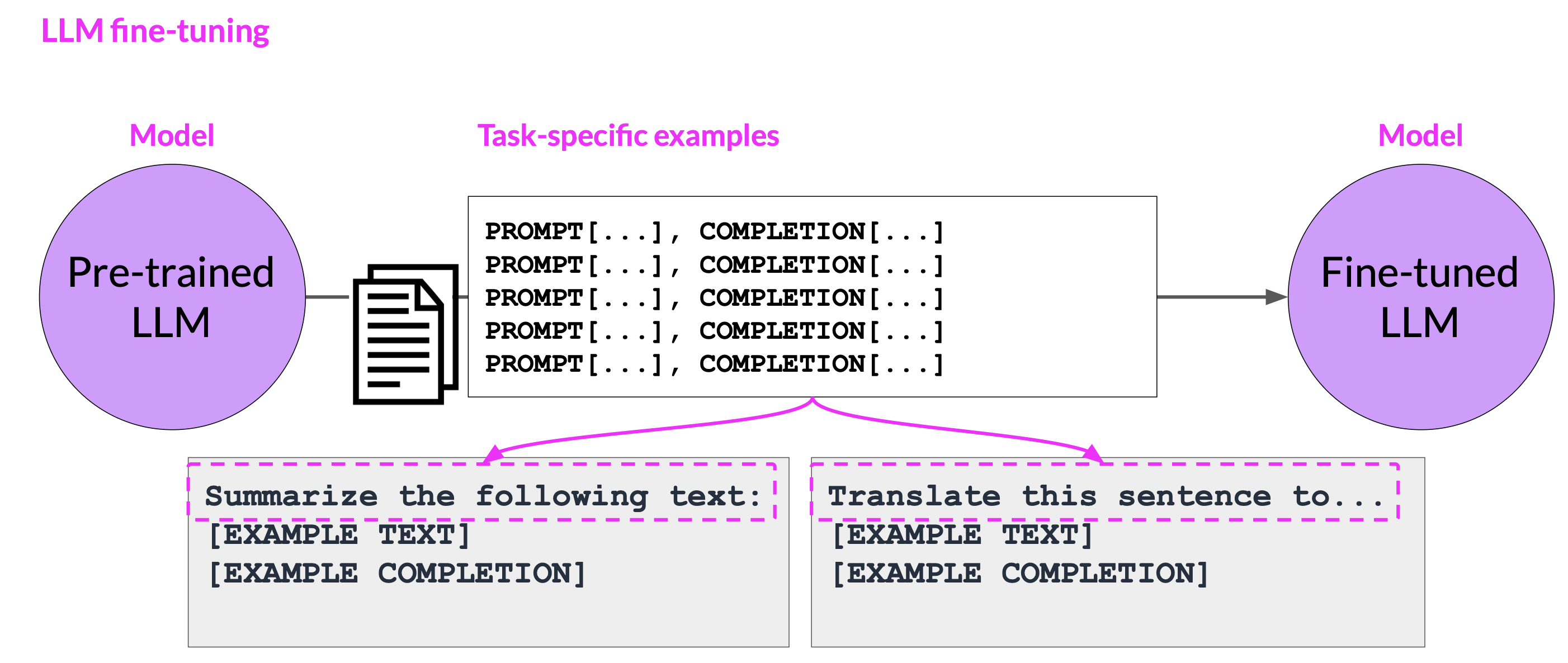Click the stacked documents icon
This screenshot has width=1568, height=663.
tap(405, 334)
